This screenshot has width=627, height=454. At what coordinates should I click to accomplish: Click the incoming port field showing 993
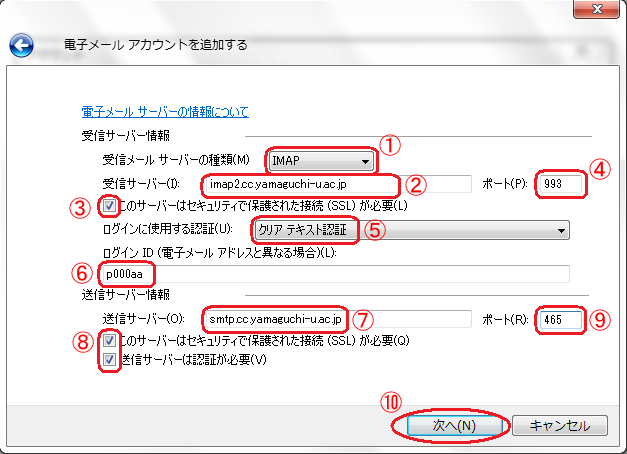point(559,184)
